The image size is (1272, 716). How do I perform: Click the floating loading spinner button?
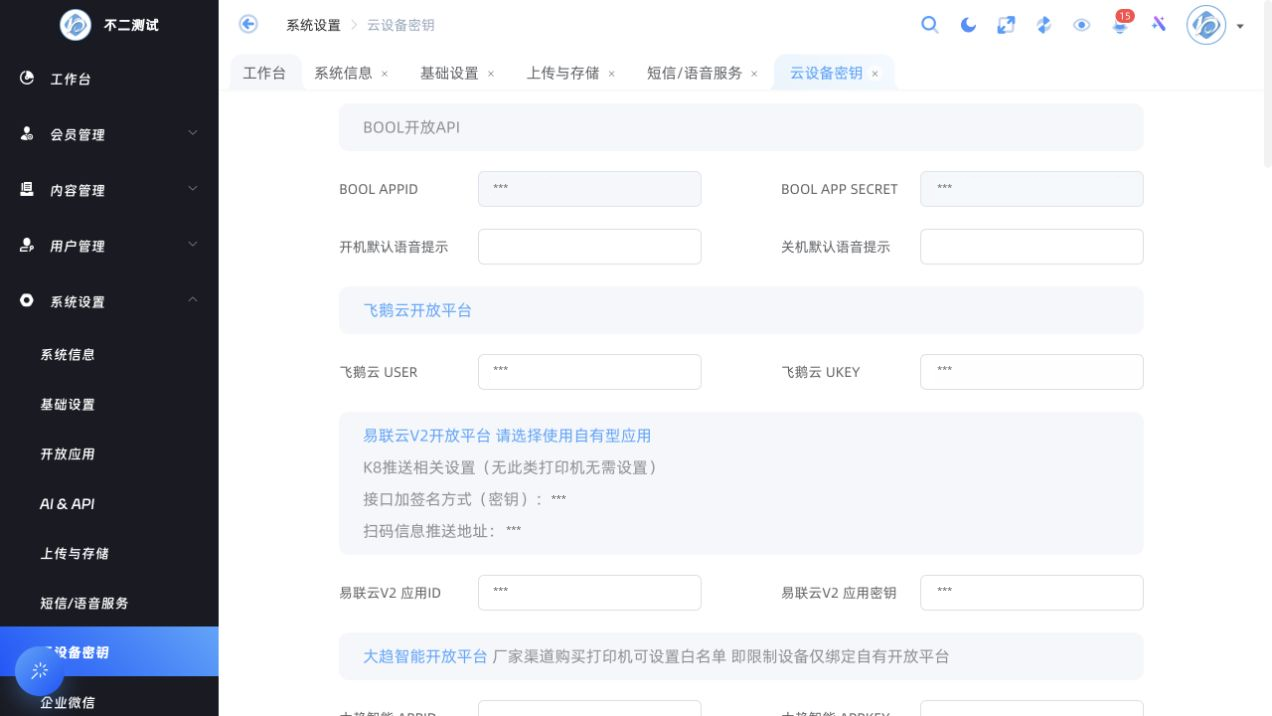[x=40, y=671]
